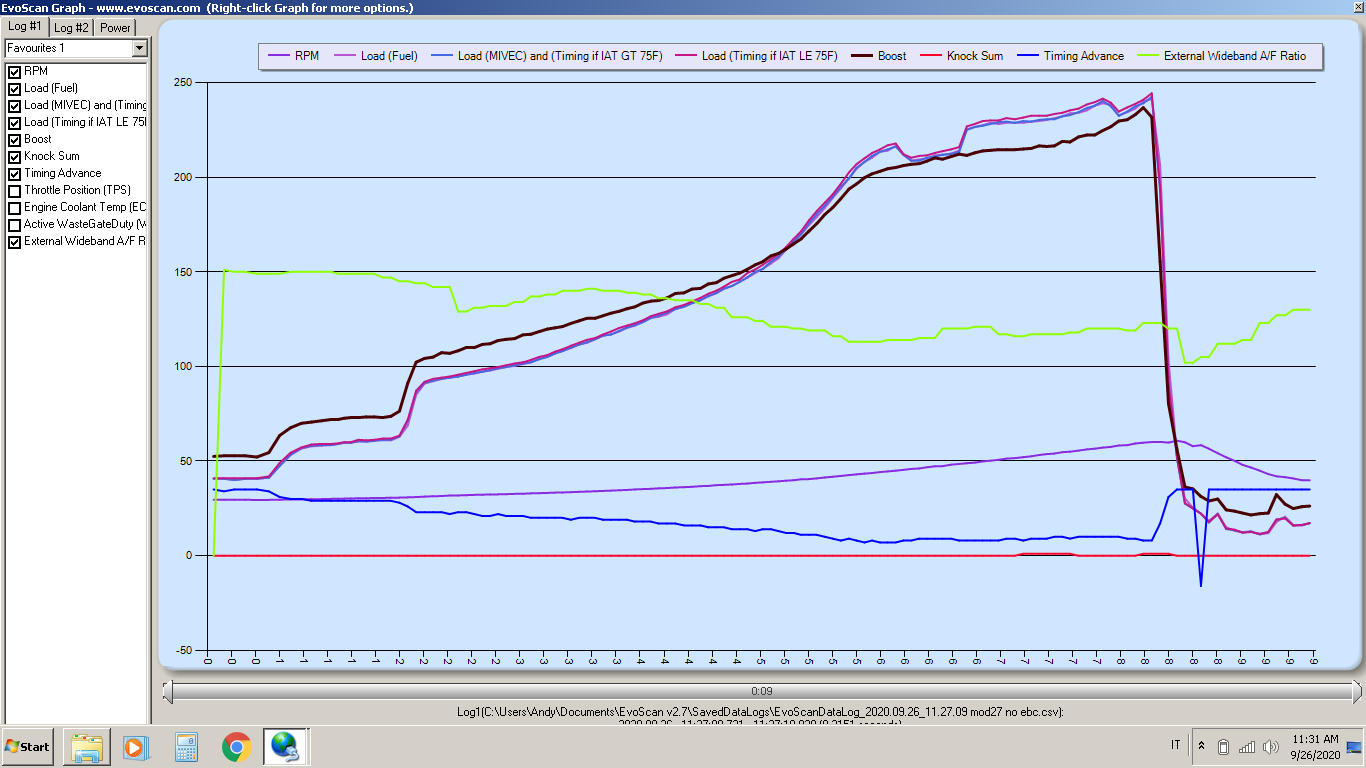Select the EvoScan globe taskbar icon

(285, 747)
